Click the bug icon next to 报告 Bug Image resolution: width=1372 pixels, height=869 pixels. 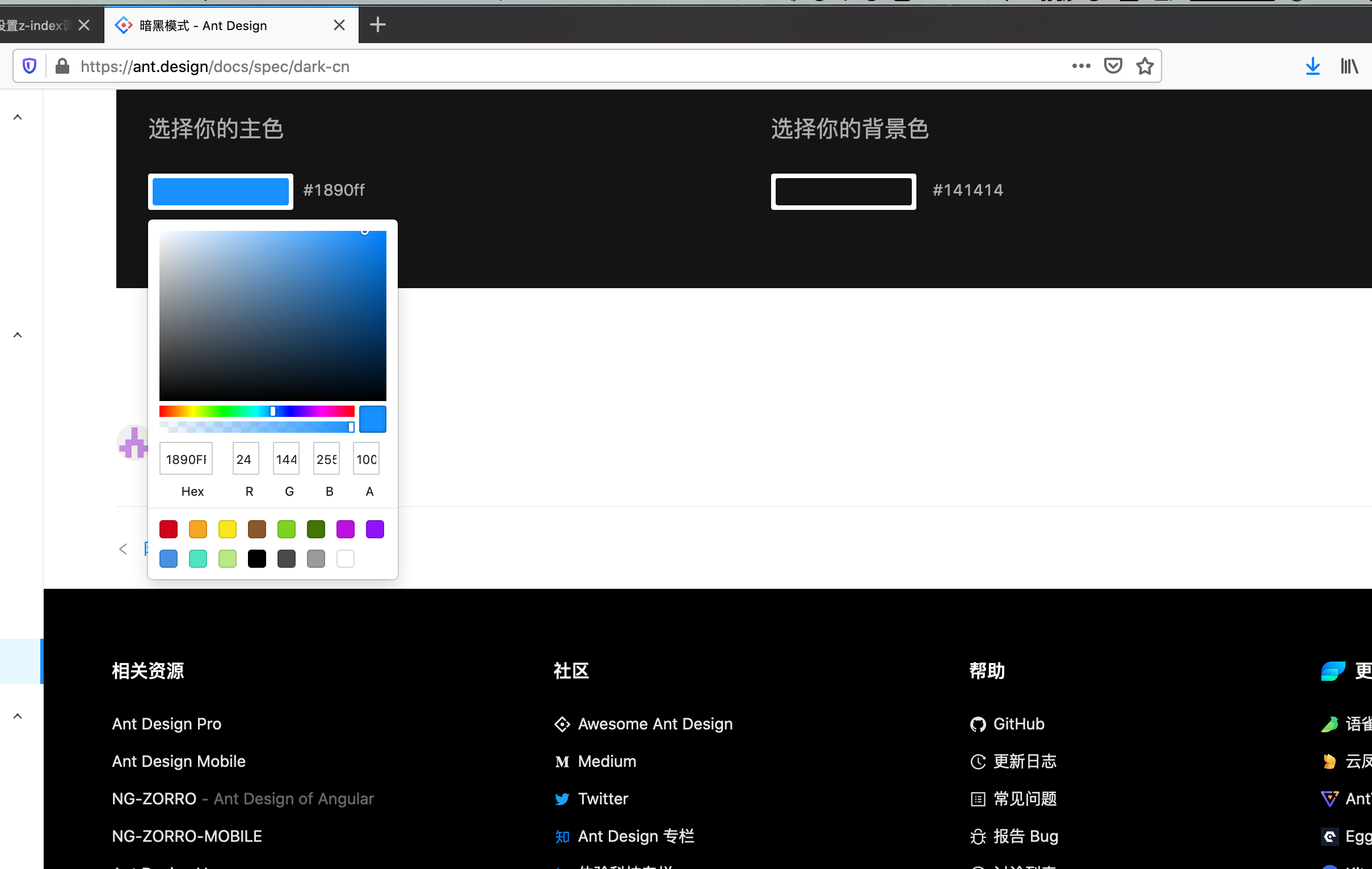978,836
